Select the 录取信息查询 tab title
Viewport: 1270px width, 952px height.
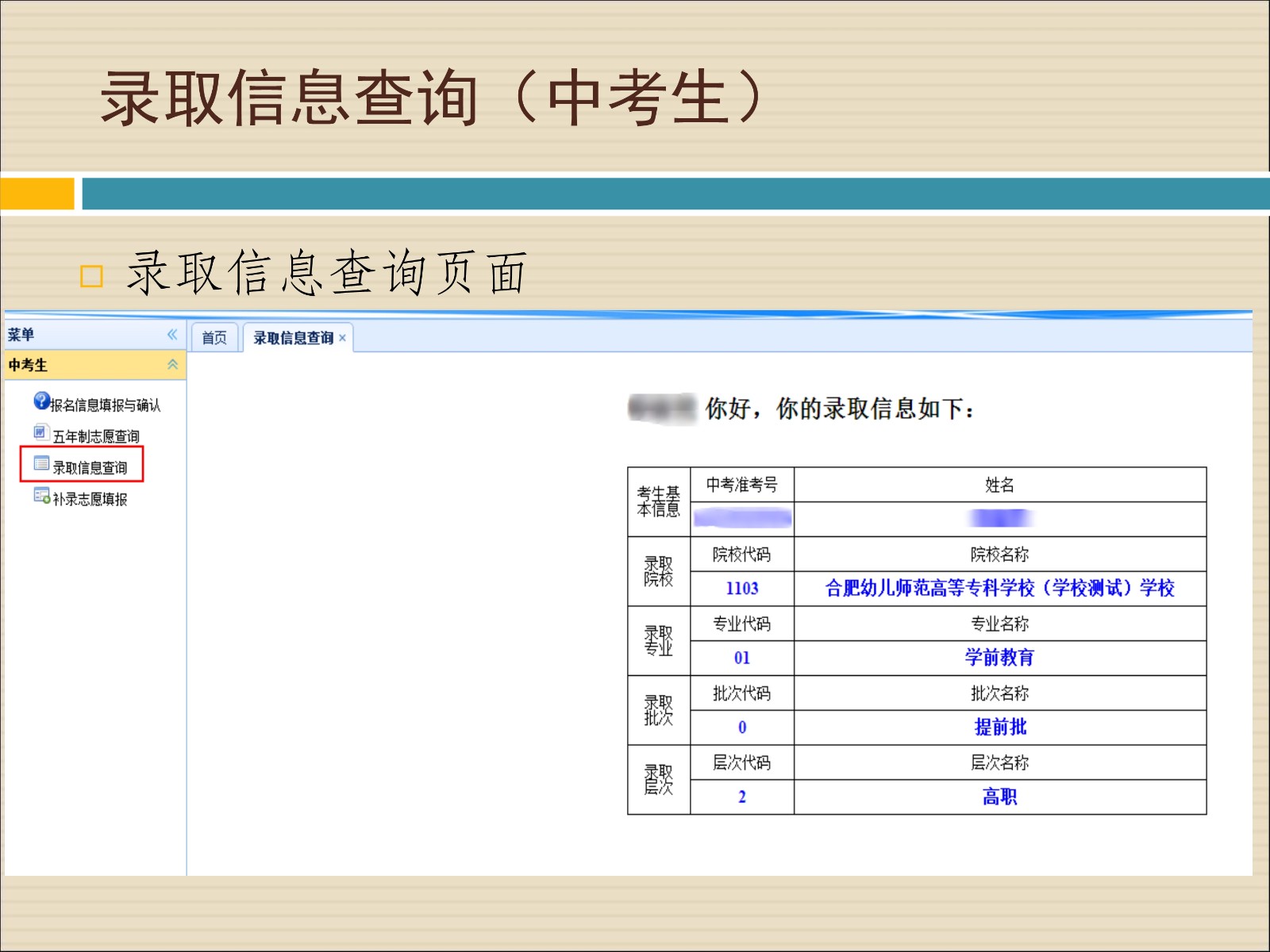[293, 338]
